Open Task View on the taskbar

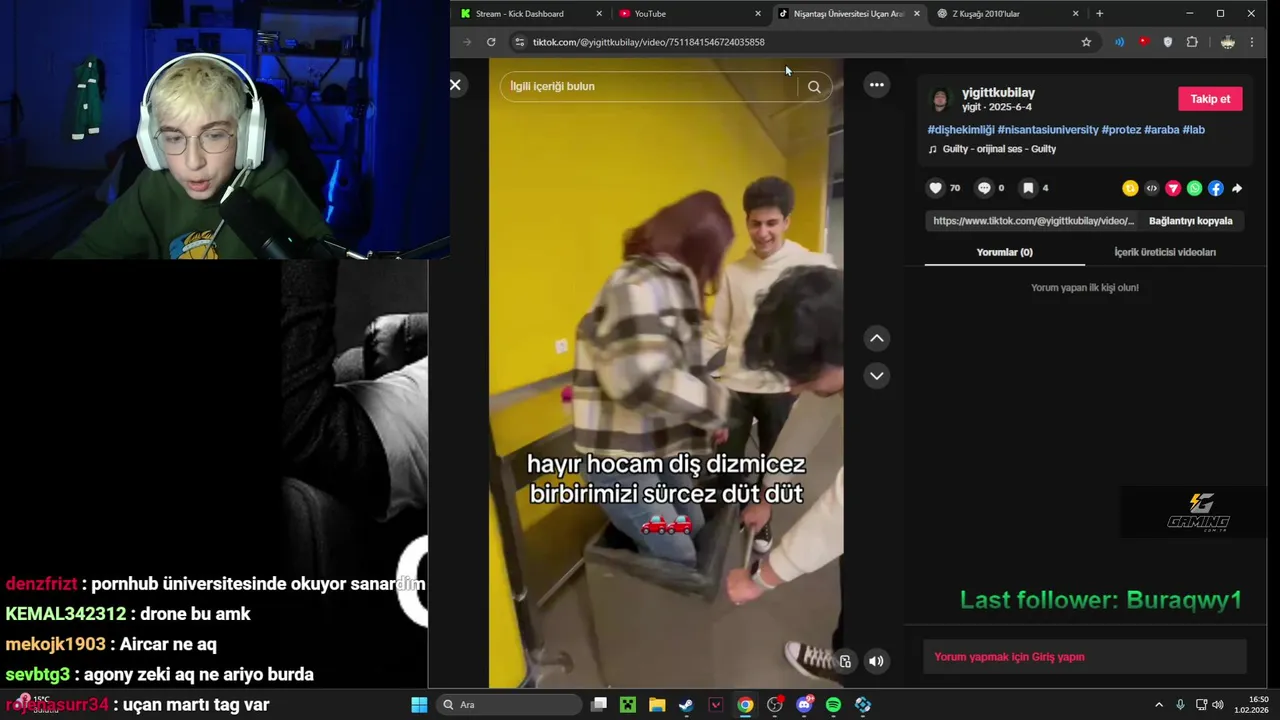click(598, 705)
